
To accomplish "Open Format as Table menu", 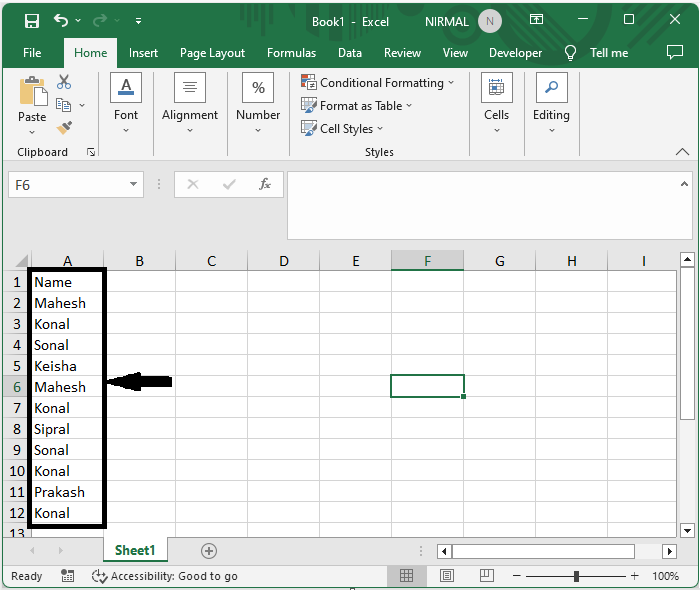I will pyautogui.click(x=356, y=106).
